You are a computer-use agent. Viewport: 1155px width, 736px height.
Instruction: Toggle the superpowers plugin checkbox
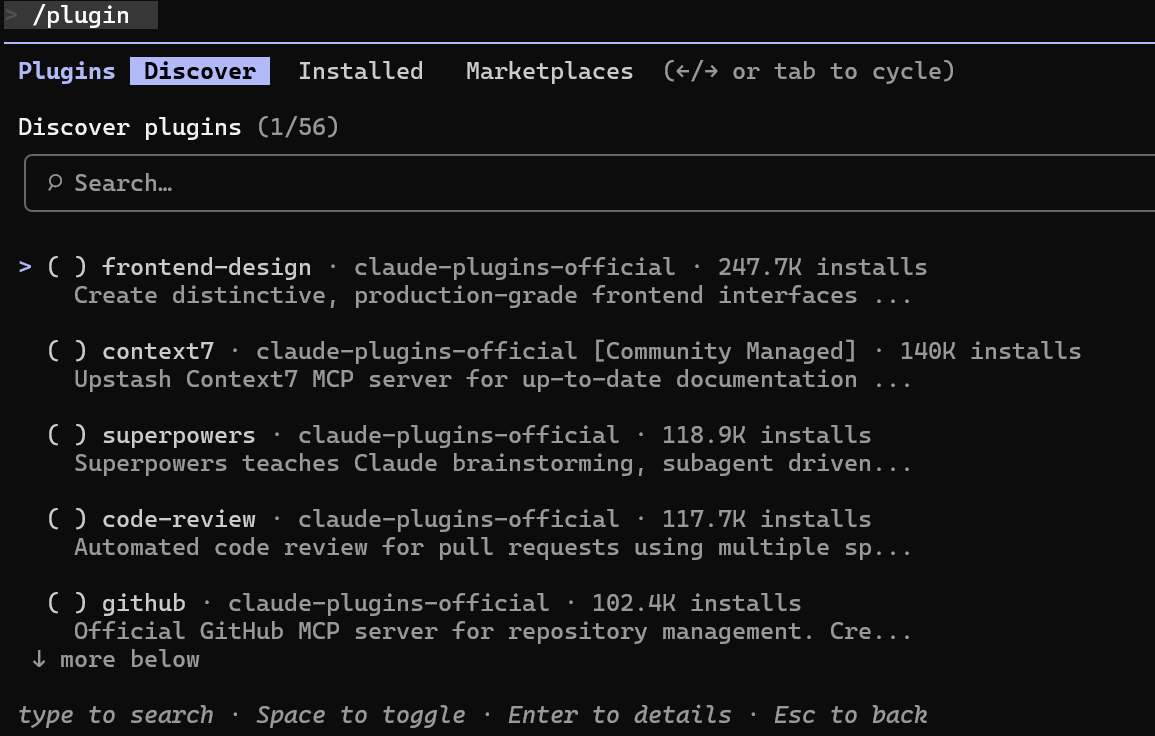point(67,435)
